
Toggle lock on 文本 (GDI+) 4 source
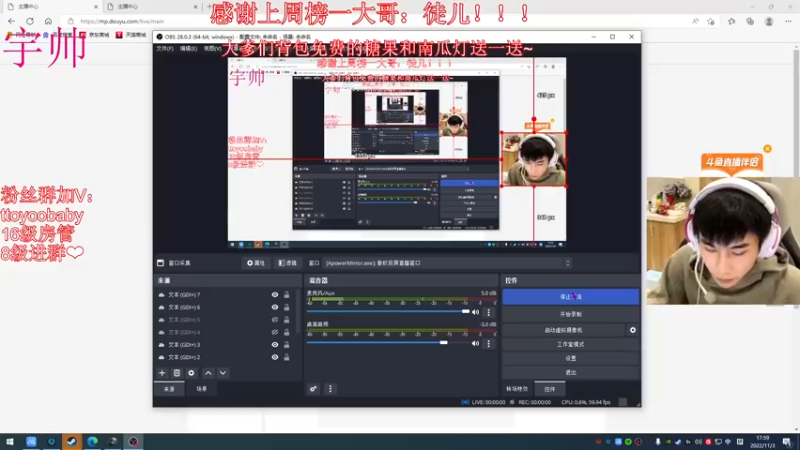click(x=287, y=332)
